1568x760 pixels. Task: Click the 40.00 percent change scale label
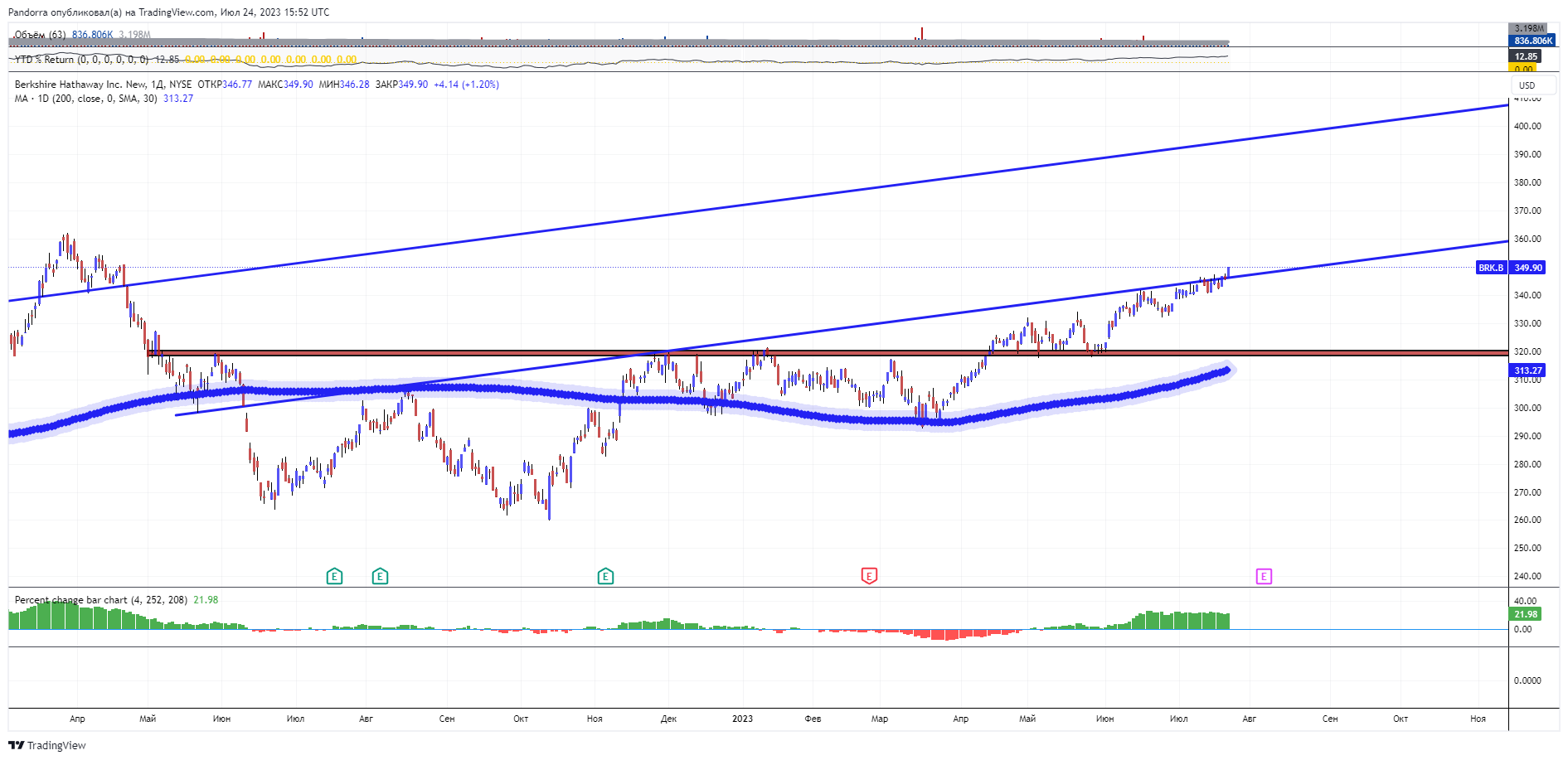pyautogui.click(x=1525, y=601)
